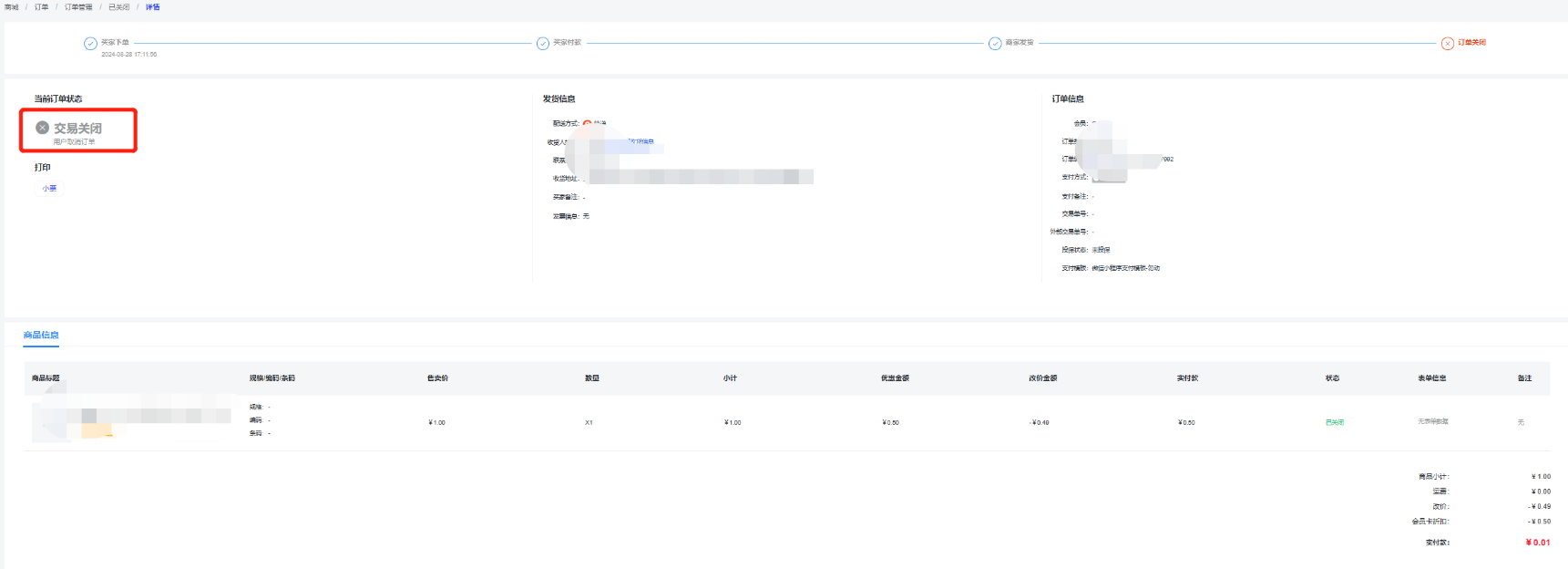Click the 商品标题 column header

pyautogui.click(x=46, y=378)
